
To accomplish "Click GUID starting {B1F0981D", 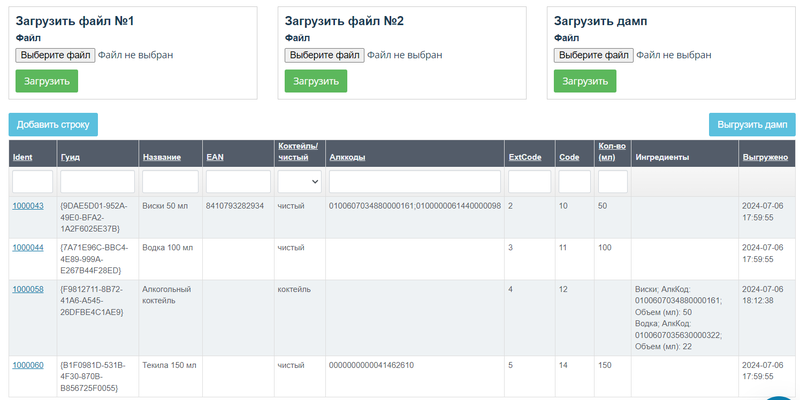I will tap(93, 377).
